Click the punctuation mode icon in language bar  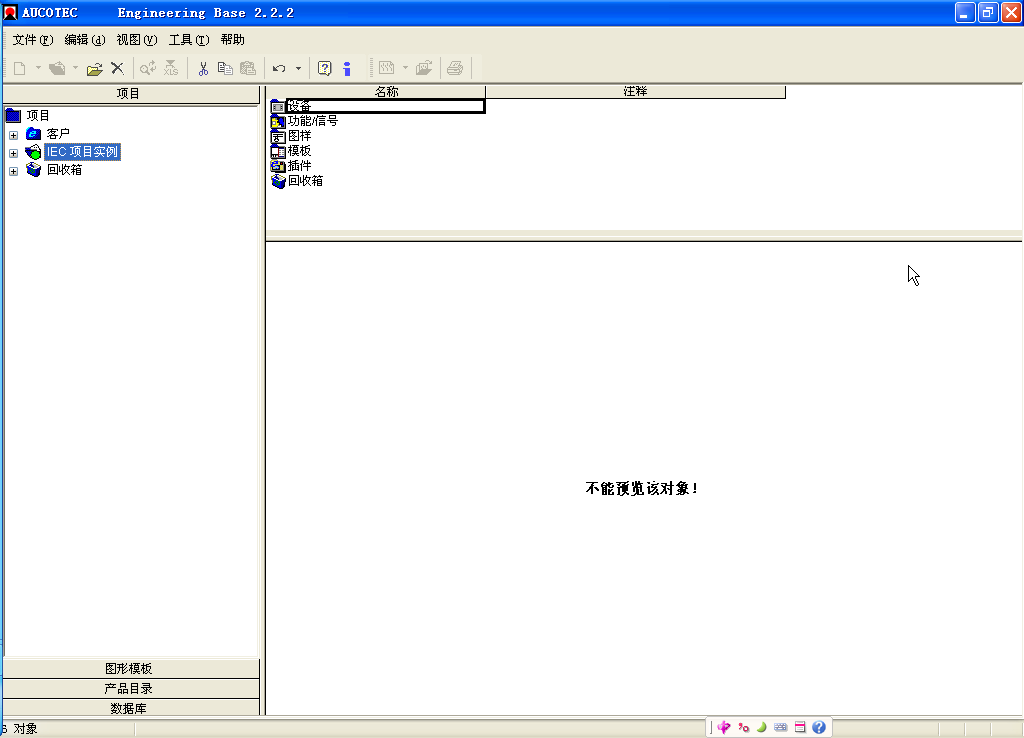[743, 727]
